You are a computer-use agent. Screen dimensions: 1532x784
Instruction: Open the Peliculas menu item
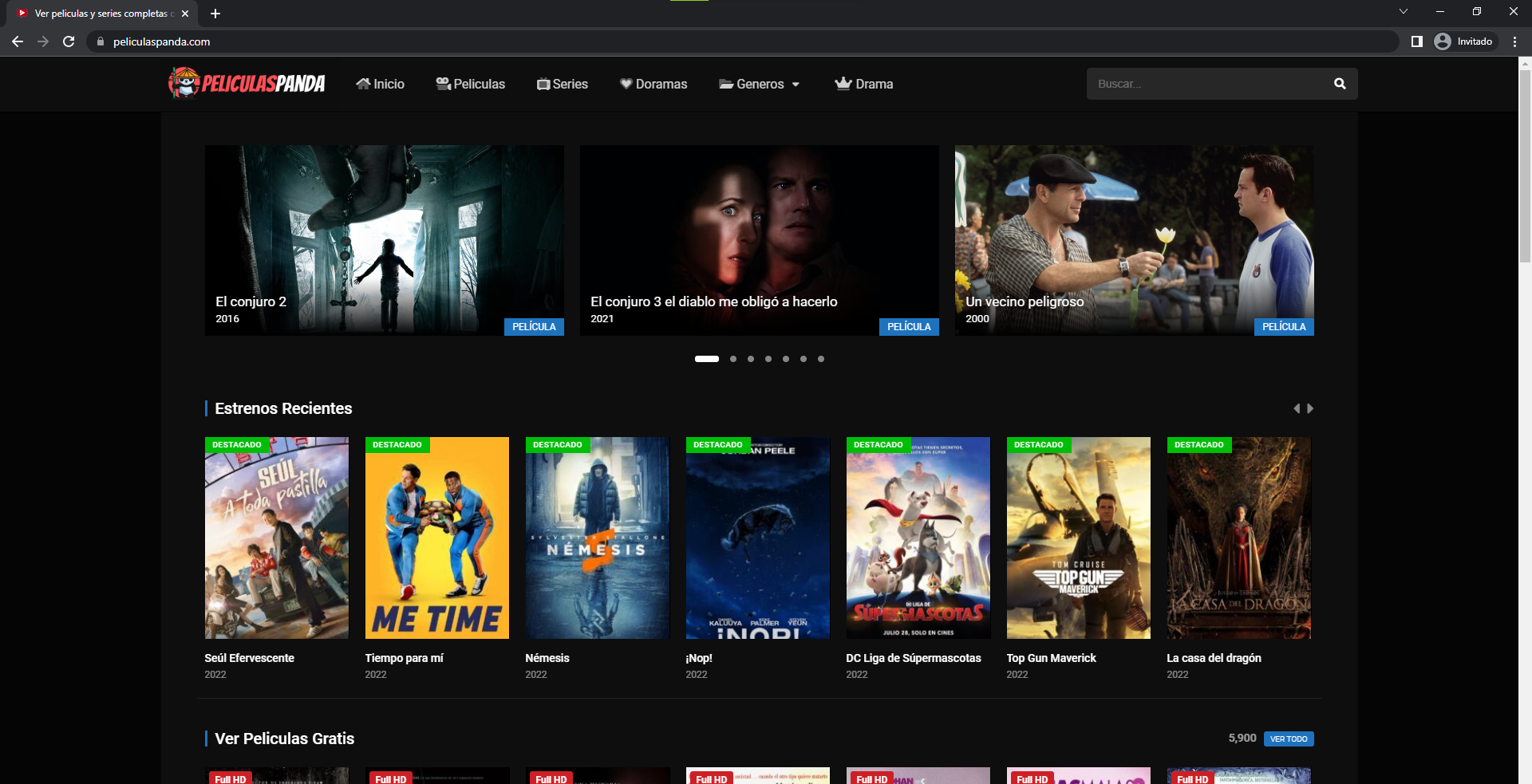click(471, 84)
